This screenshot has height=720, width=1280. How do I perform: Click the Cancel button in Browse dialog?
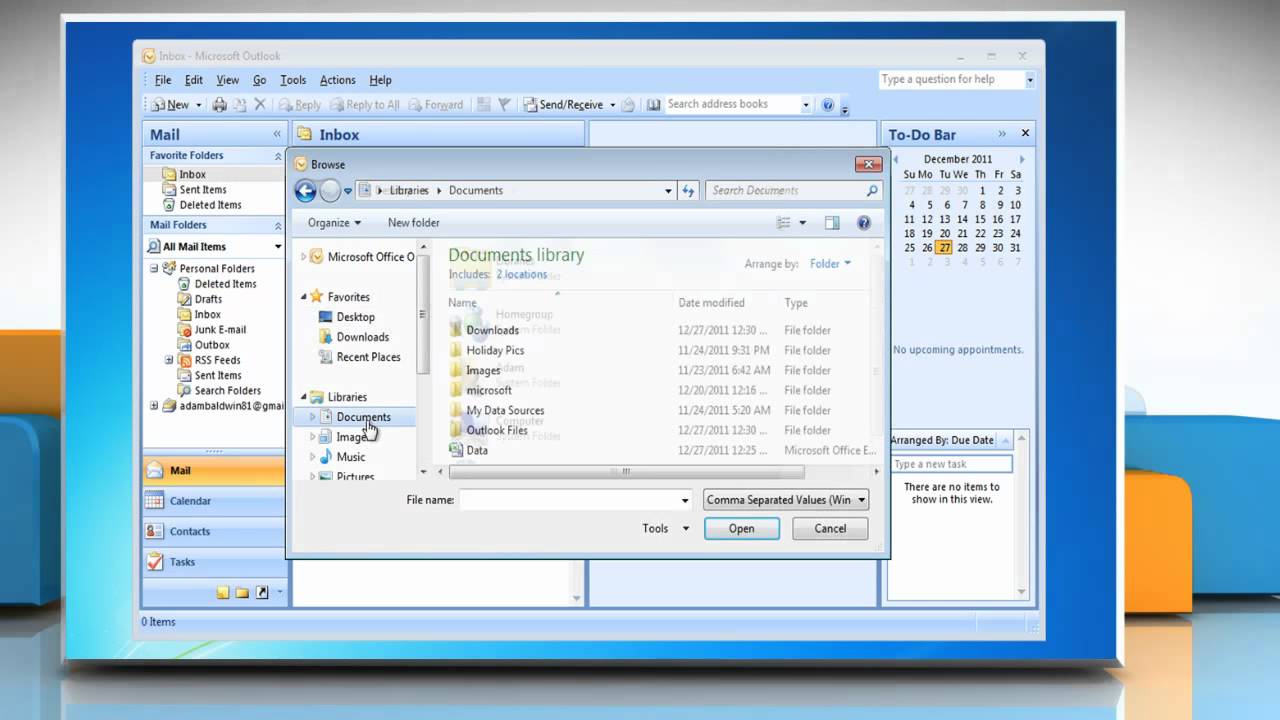(830, 529)
